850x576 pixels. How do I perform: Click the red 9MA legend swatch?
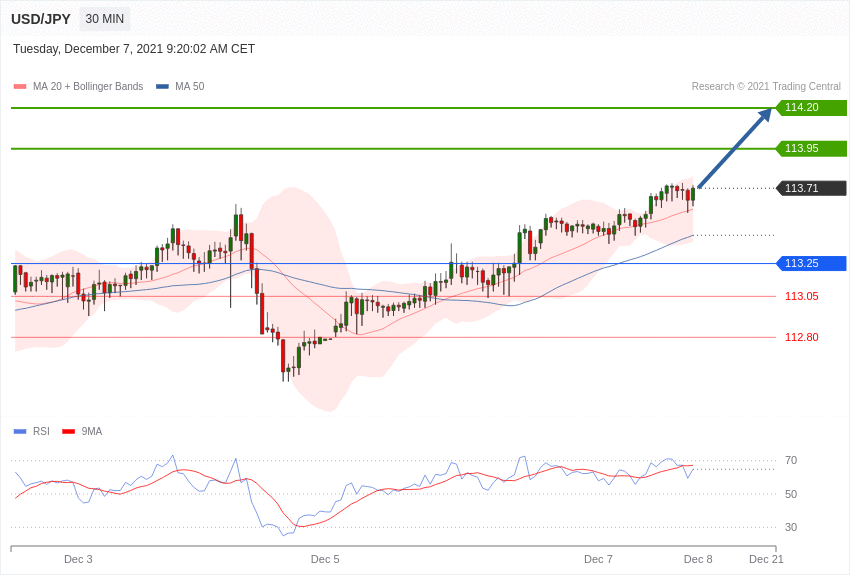68,432
